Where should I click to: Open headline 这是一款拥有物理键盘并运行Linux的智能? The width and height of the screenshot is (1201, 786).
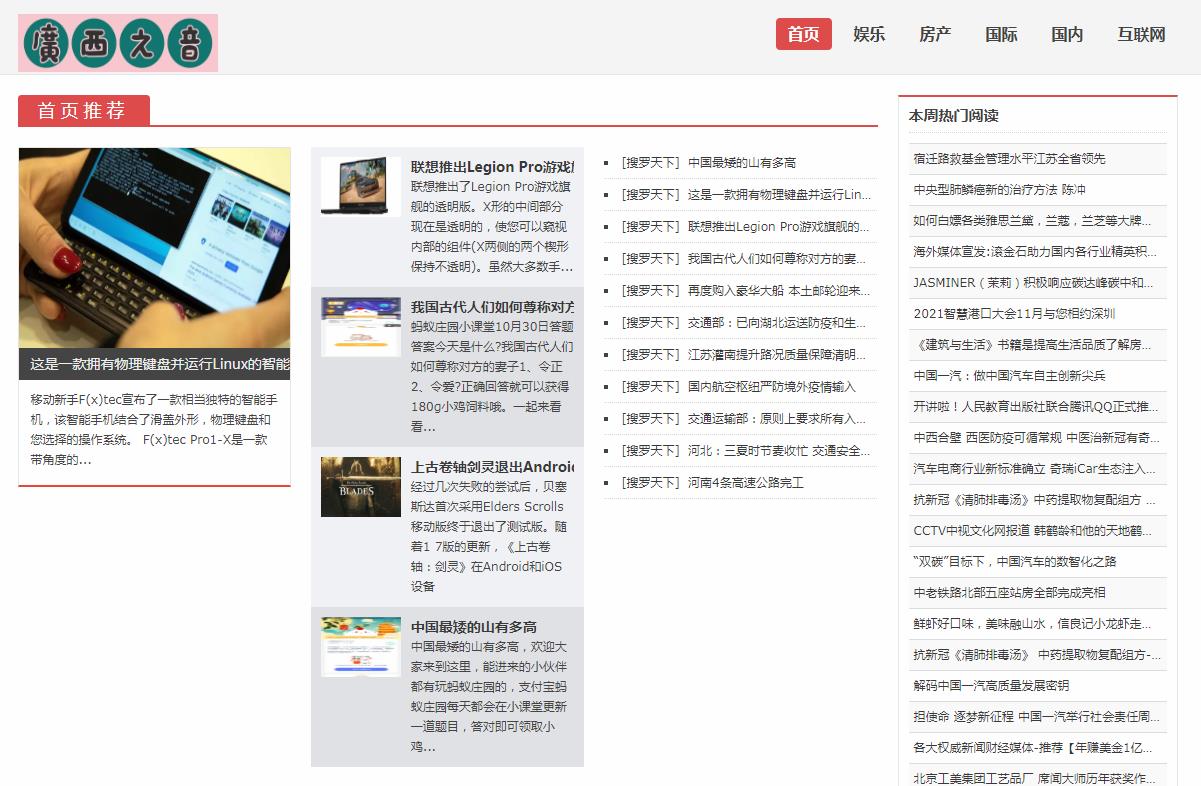pyautogui.click(x=160, y=364)
